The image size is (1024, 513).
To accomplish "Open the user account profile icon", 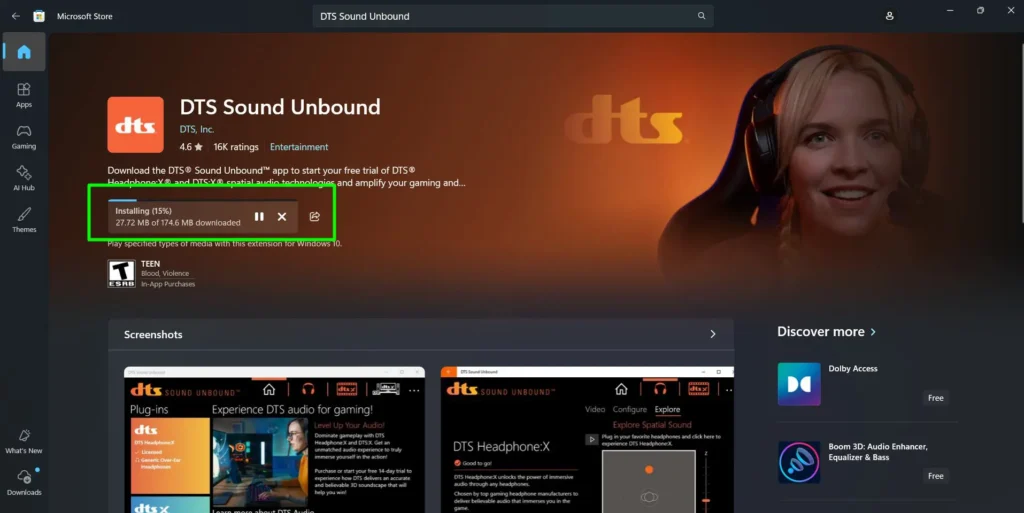I will 889,16.
